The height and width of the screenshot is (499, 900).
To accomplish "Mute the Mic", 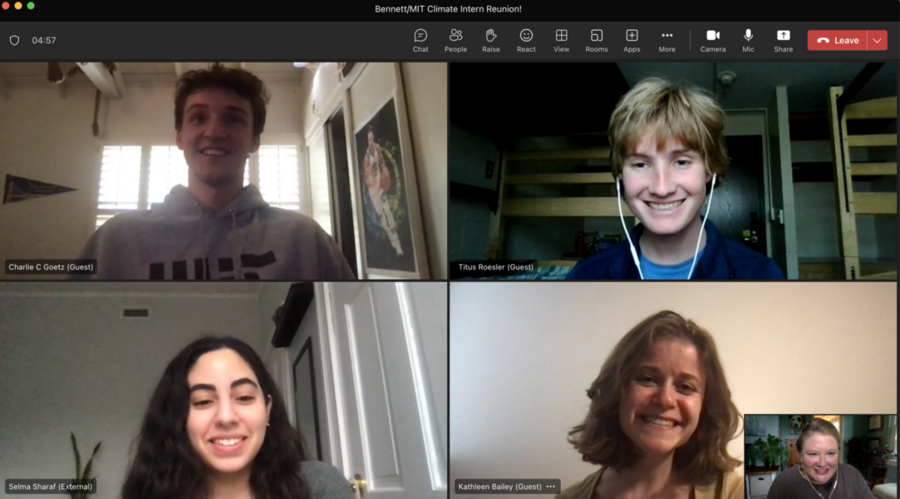I will (x=748, y=40).
